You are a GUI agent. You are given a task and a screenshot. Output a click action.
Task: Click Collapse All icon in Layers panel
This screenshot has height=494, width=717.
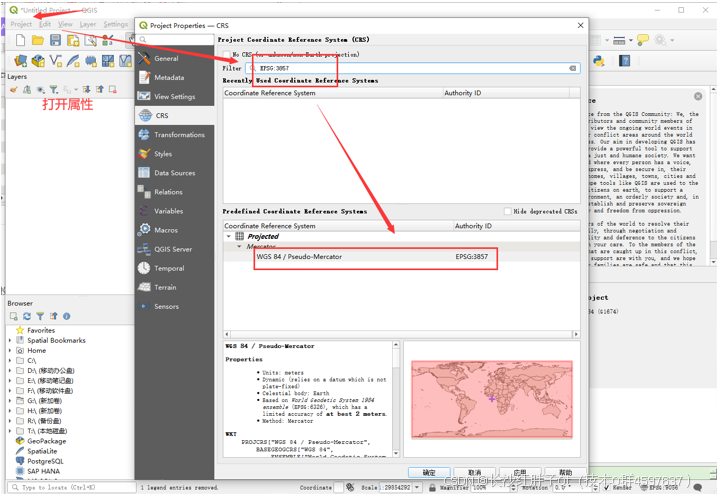tap(100, 90)
